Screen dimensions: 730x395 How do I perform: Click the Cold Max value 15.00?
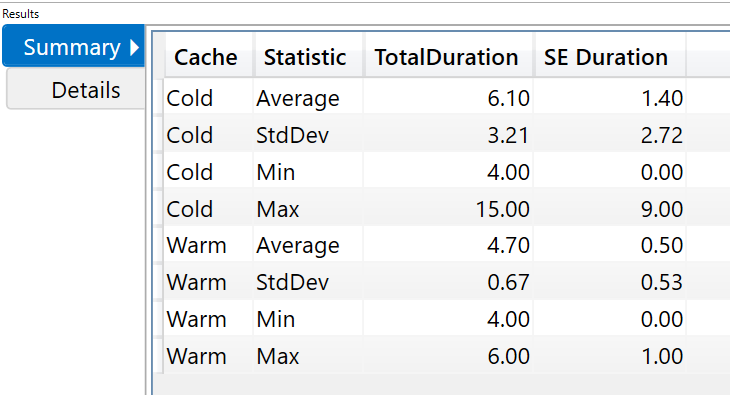(502, 209)
